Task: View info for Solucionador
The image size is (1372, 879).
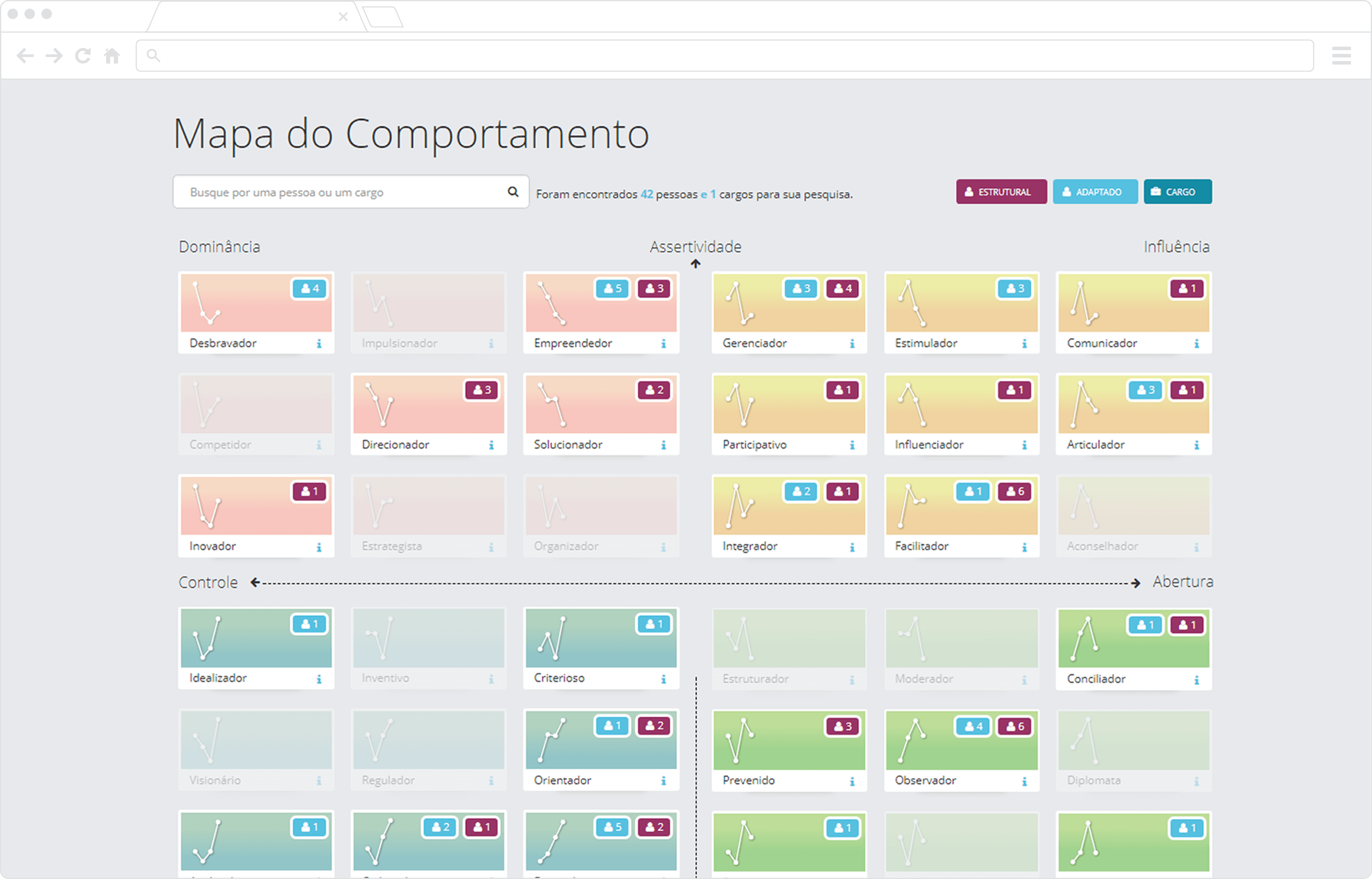Action: coord(663,445)
